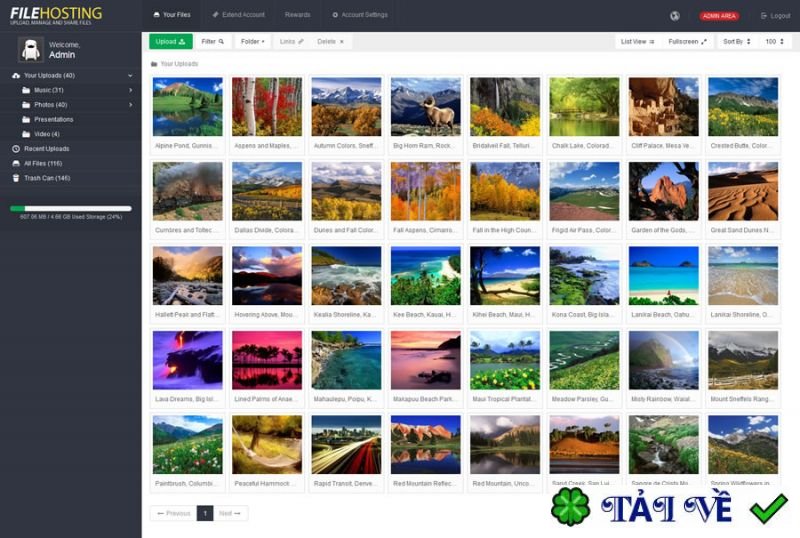Change the 100 items-per-page dropdown
This screenshot has height=538, width=800.
[x=774, y=42]
